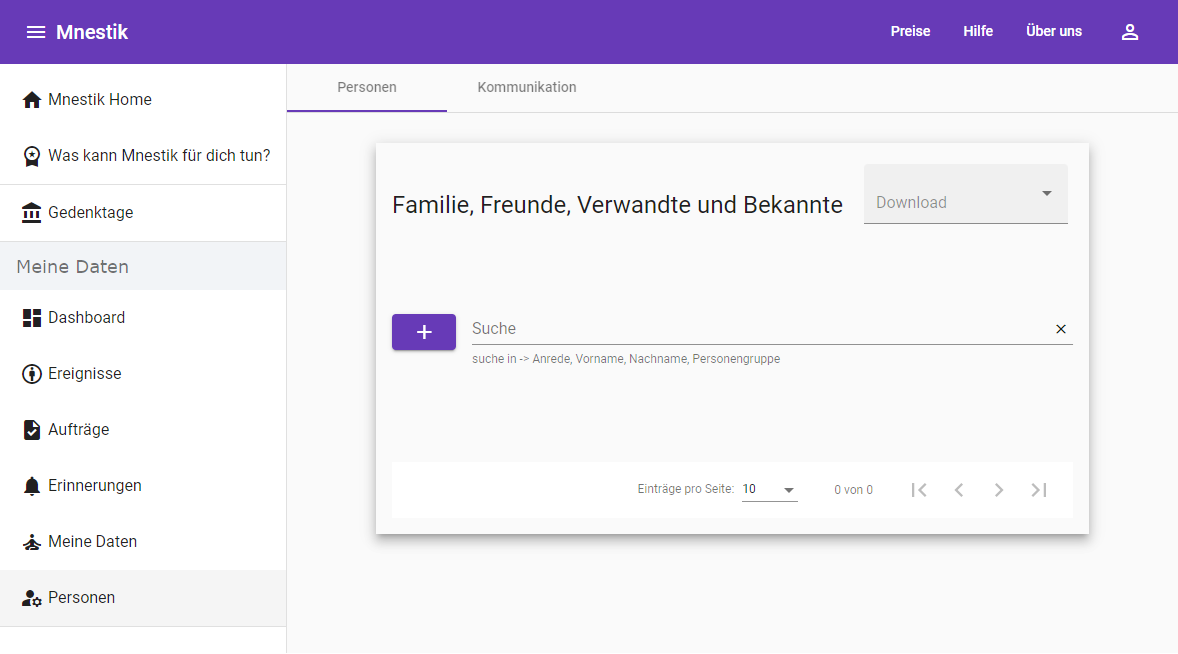The height and width of the screenshot is (654, 1178).
Task: Select the Personen tab
Action: 367,87
